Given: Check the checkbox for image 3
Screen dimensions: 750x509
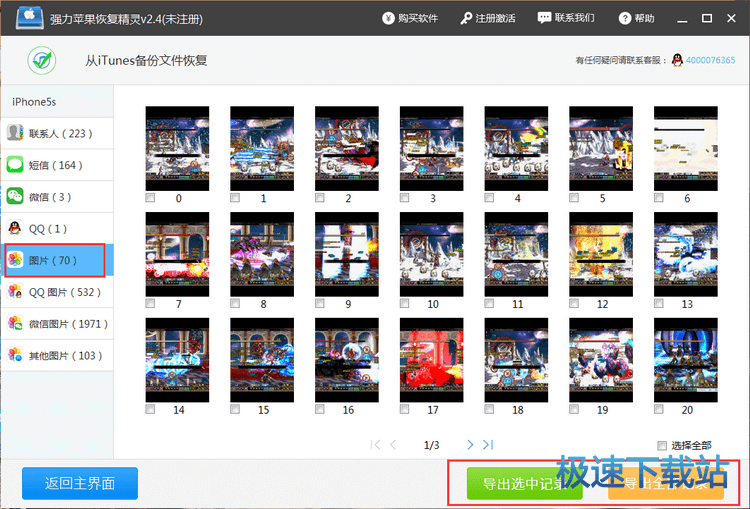Looking at the screenshot, I should [x=405, y=198].
